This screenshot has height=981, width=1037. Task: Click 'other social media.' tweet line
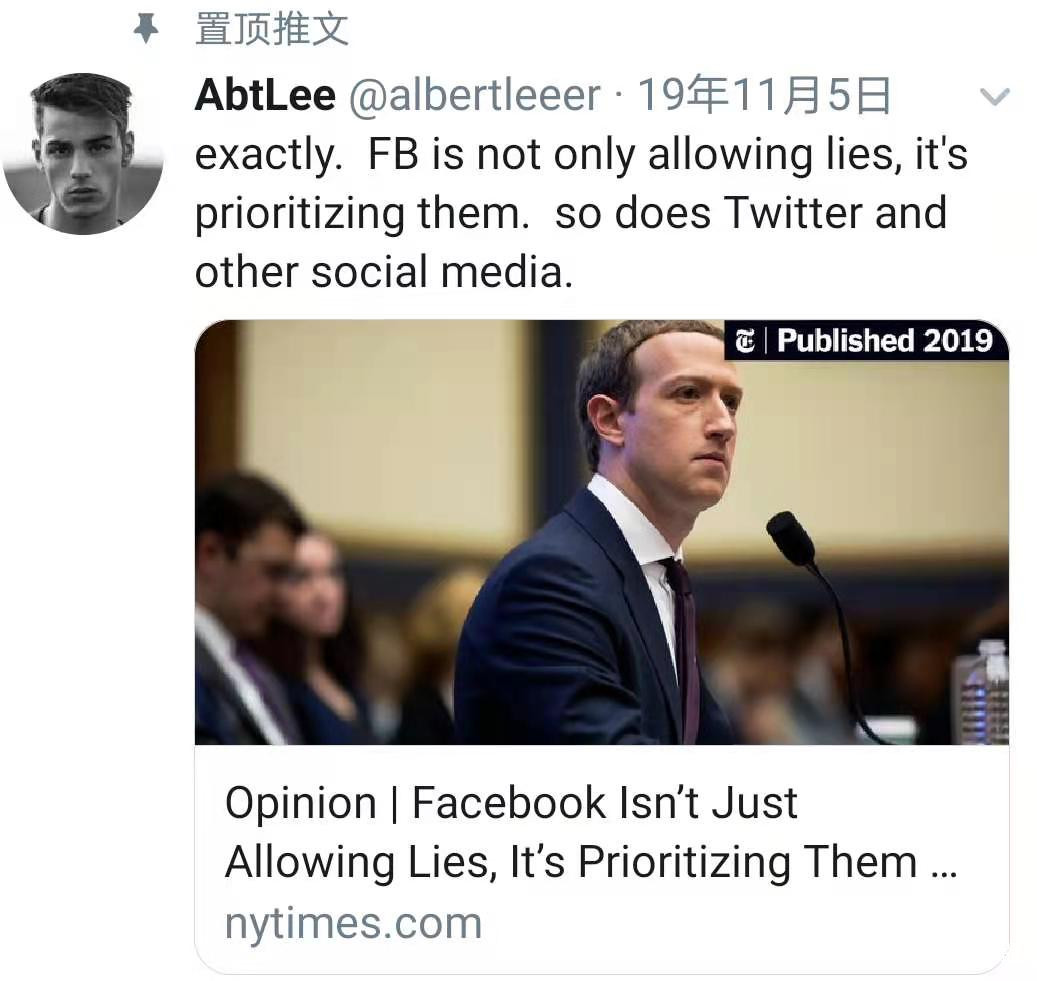point(384,271)
